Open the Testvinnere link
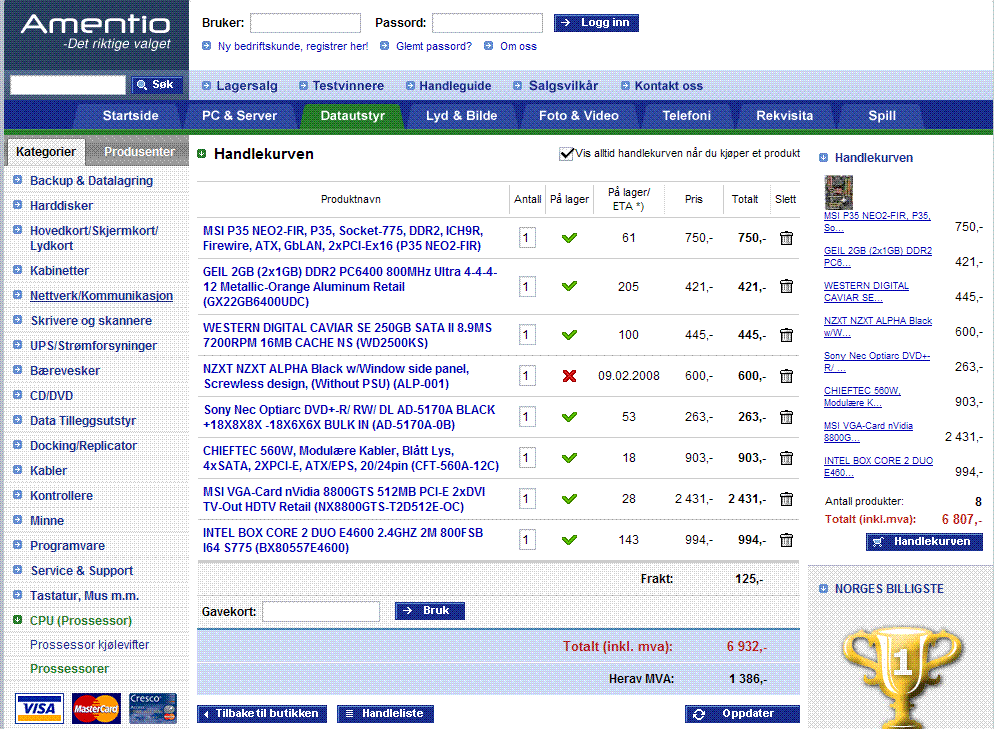Viewport: 994px width, 729px height. tap(348, 86)
